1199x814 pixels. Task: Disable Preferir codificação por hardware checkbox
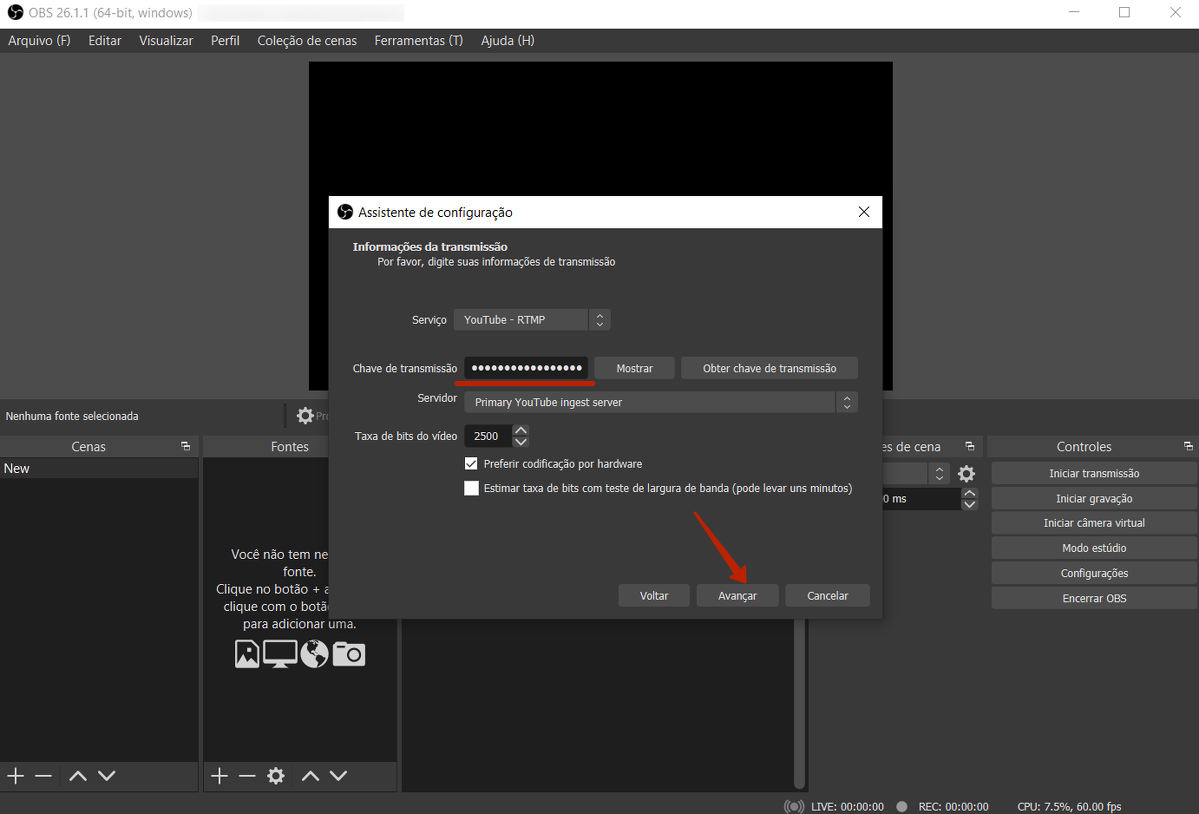[472, 464]
